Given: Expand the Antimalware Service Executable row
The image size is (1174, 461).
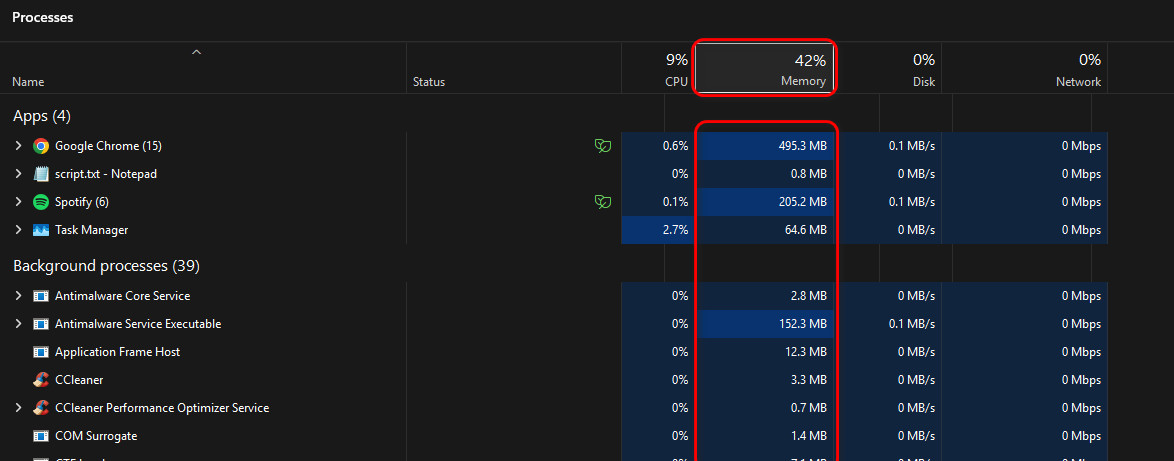Looking at the screenshot, I should coord(18,324).
